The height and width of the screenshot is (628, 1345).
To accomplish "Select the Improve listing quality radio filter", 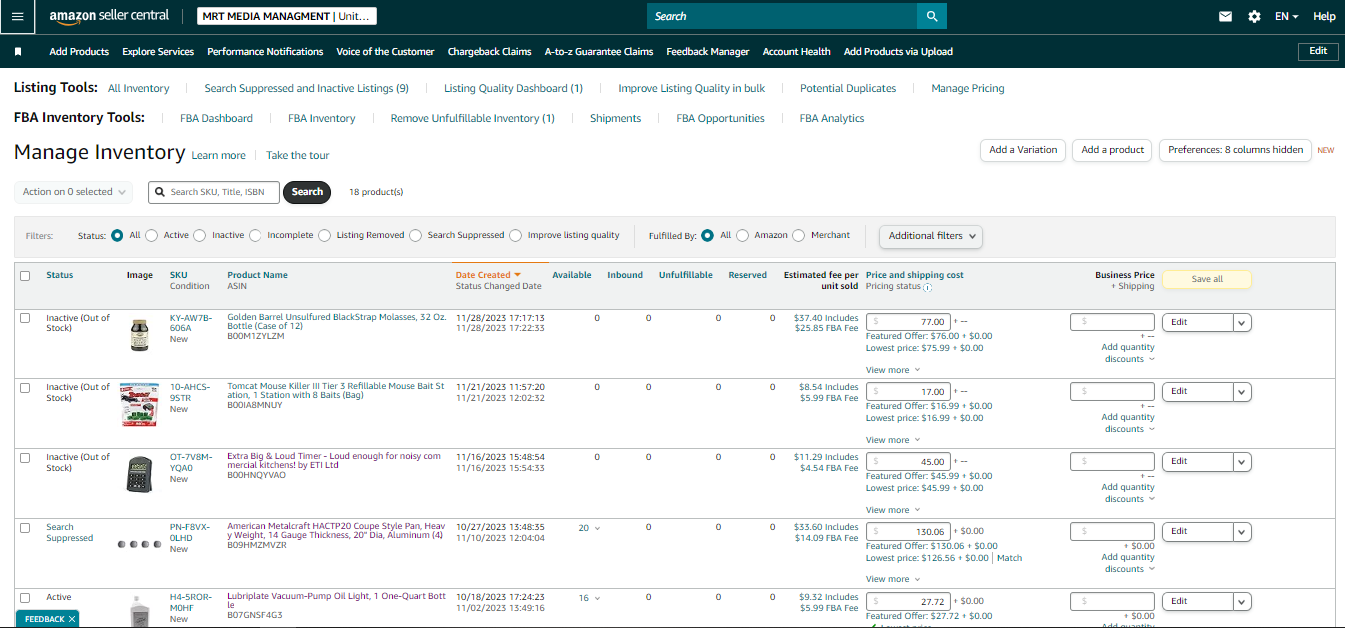I will pyautogui.click(x=515, y=236).
